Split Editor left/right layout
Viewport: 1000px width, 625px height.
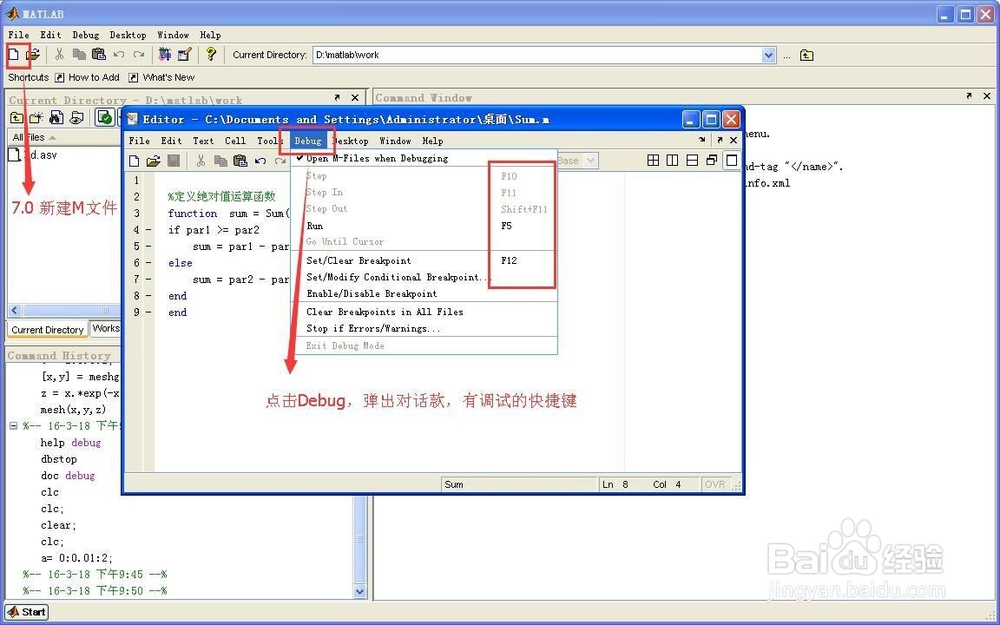pos(672,160)
